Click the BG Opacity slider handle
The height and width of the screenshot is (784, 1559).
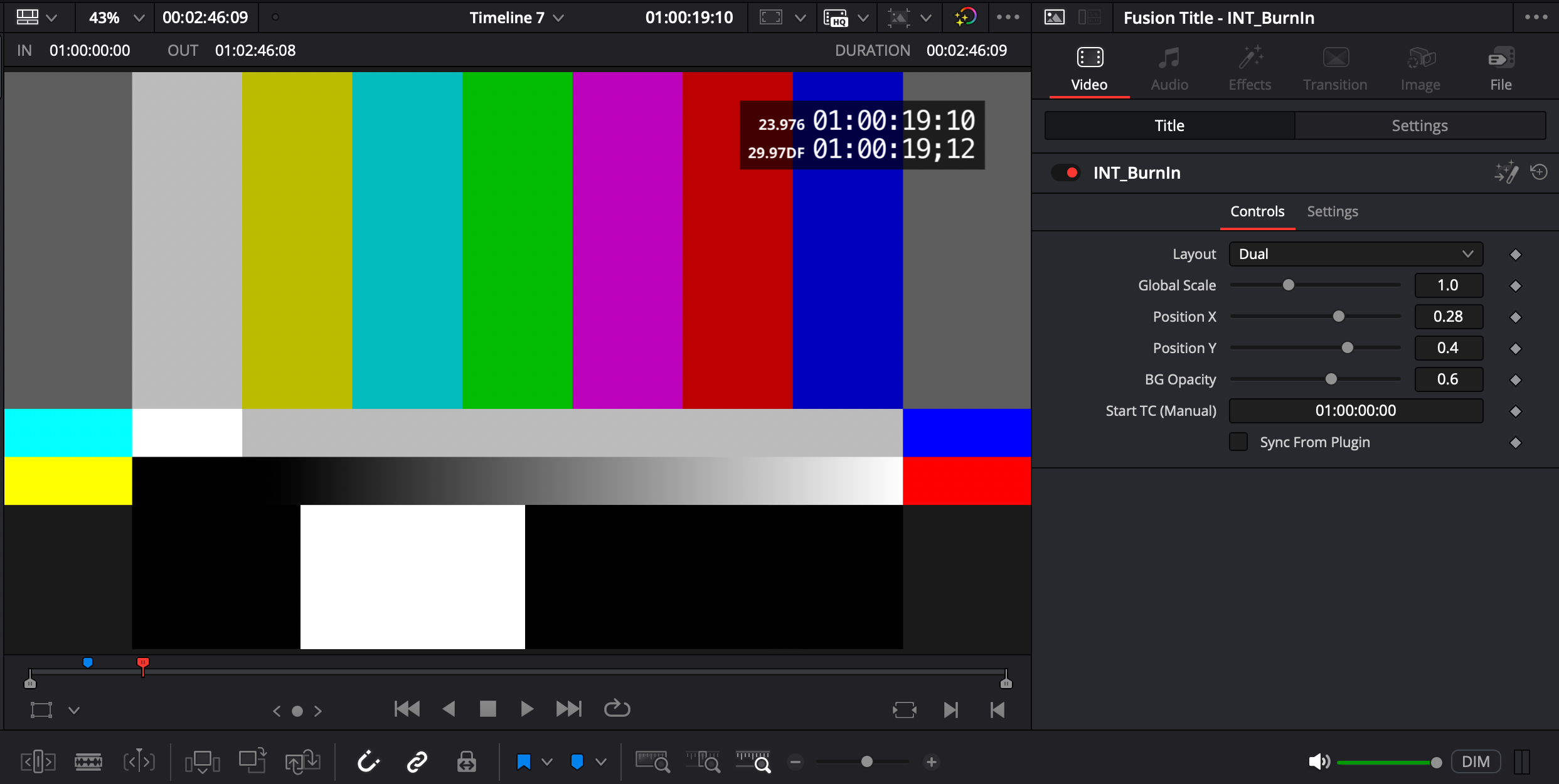click(1331, 379)
